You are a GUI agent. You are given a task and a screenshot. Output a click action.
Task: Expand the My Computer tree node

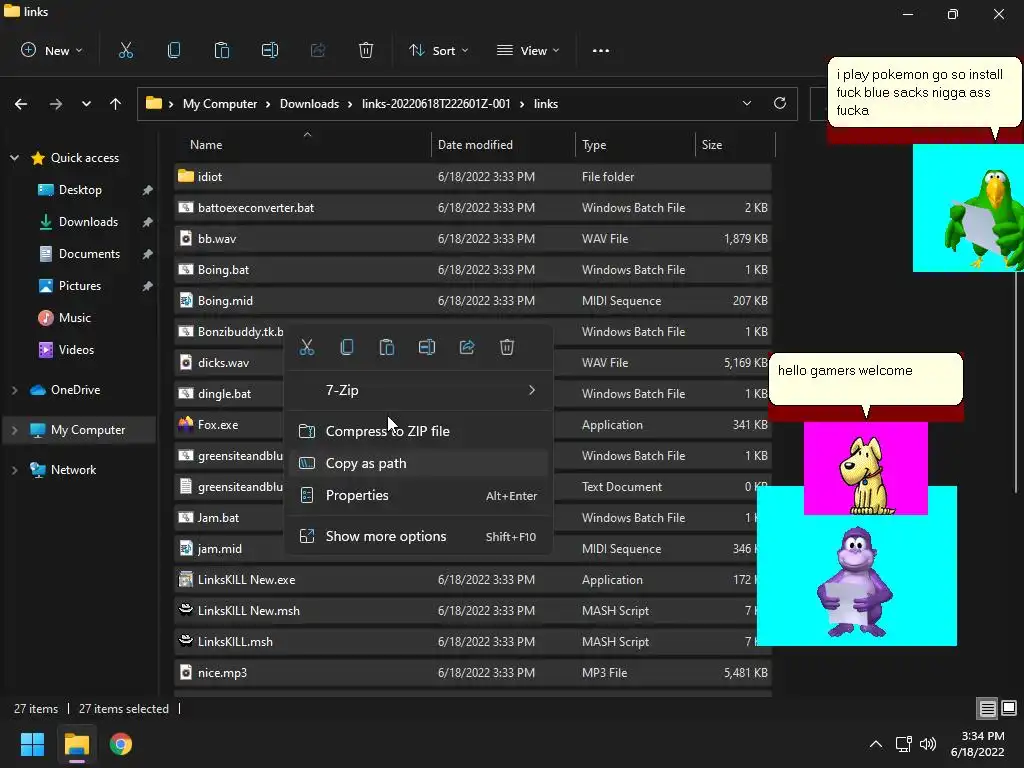pyautogui.click(x=14, y=430)
